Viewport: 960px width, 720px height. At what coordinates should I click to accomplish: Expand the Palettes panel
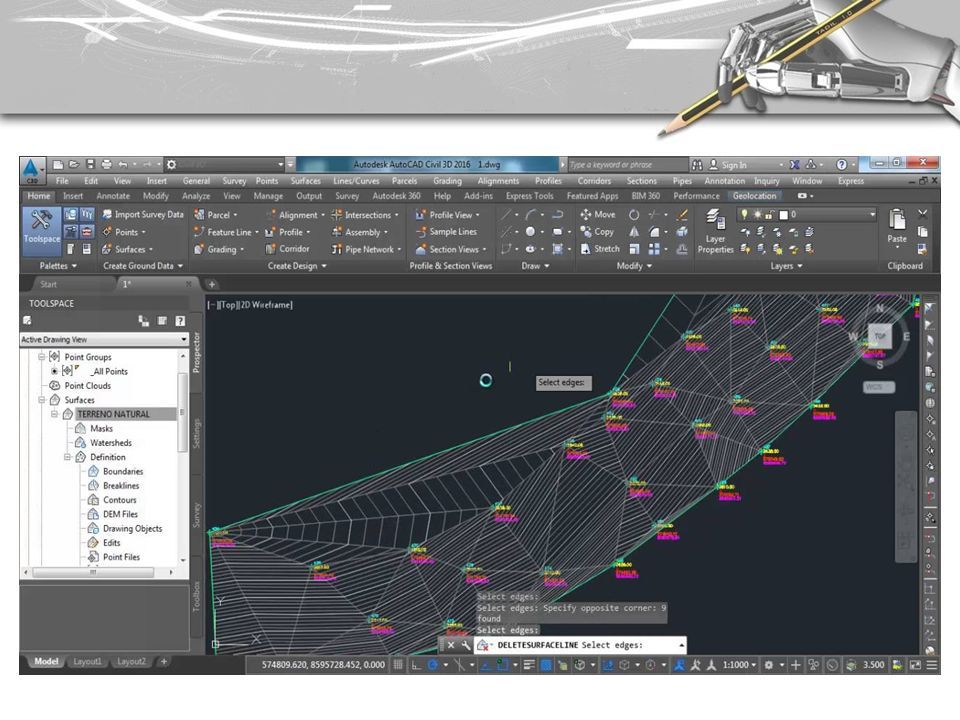point(58,266)
